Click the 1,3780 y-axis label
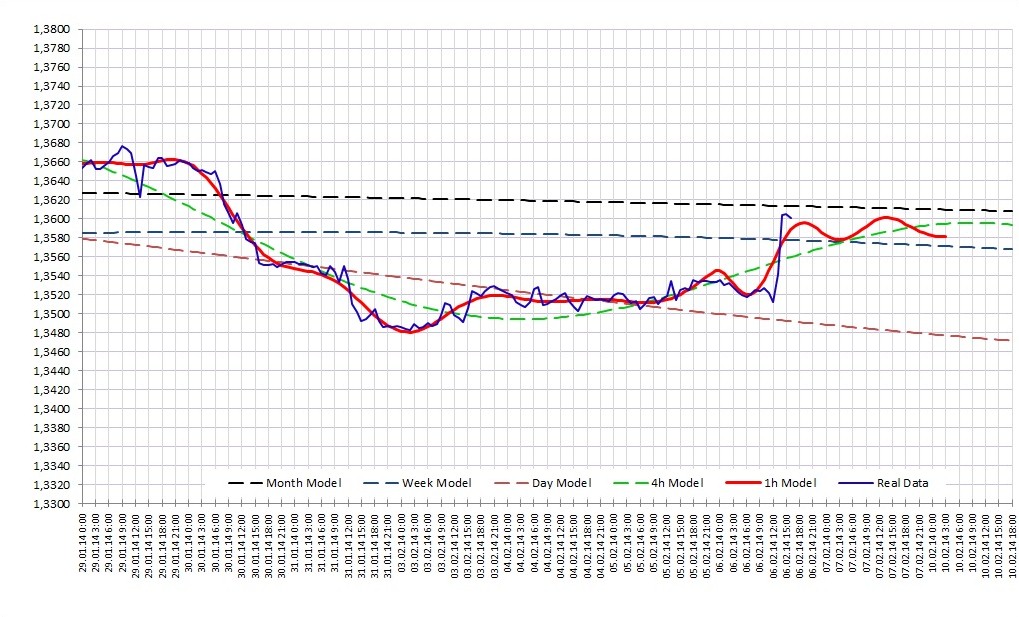The height and width of the screenshot is (617, 1019). [x=51, y=48]
